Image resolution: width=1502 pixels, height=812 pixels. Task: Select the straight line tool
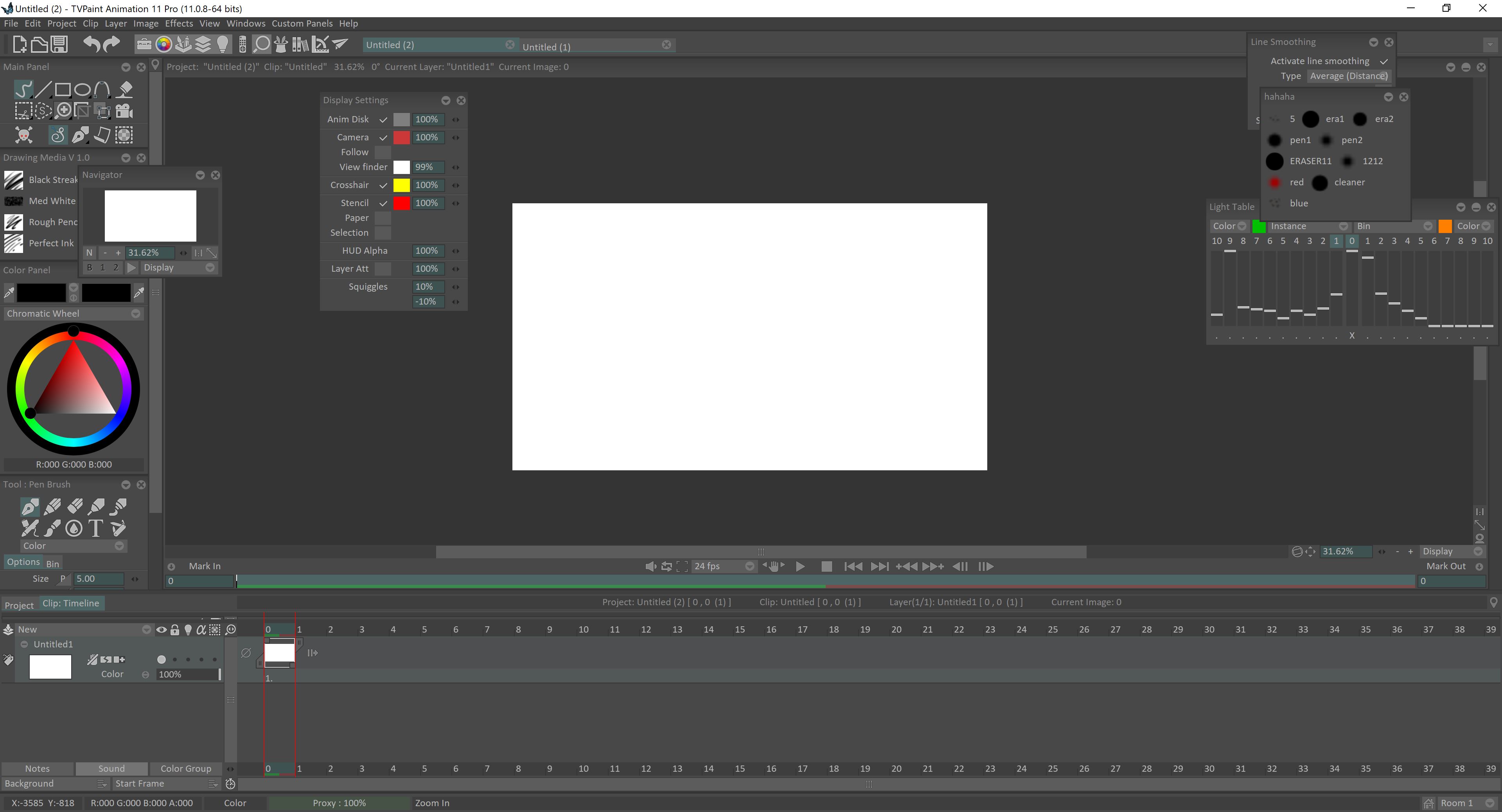click(43, 90)
